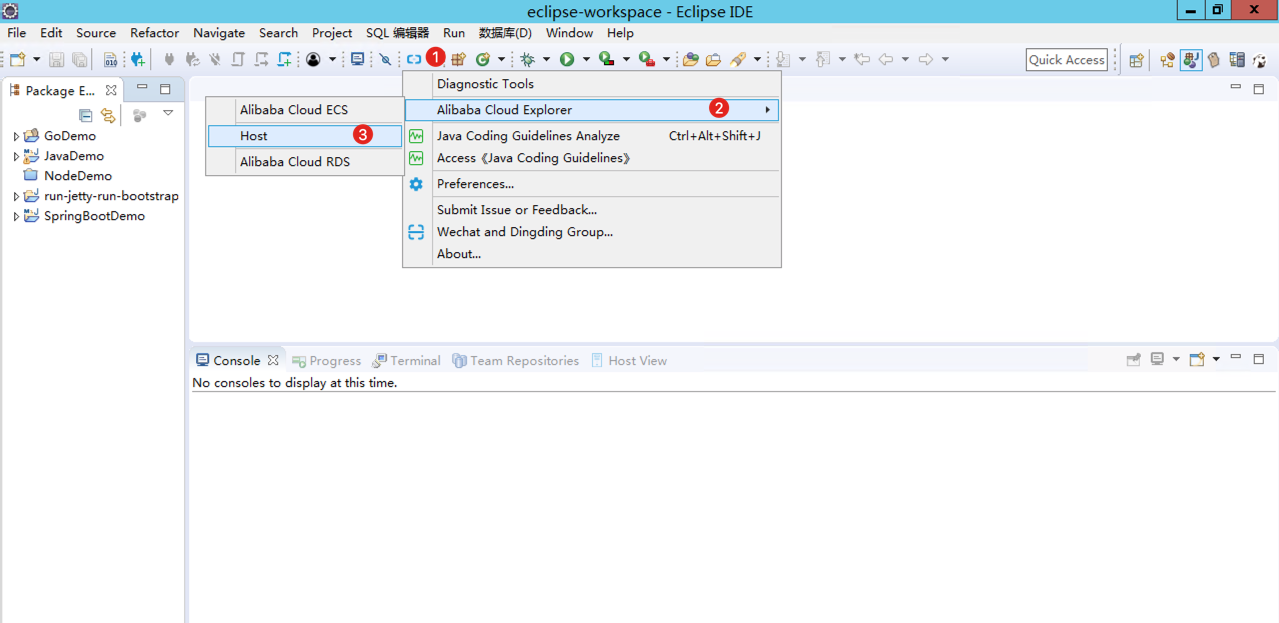Viewport: 1279px width, 623px height.
Task: Select the NodeDemo project
Action: click(77, 176)
